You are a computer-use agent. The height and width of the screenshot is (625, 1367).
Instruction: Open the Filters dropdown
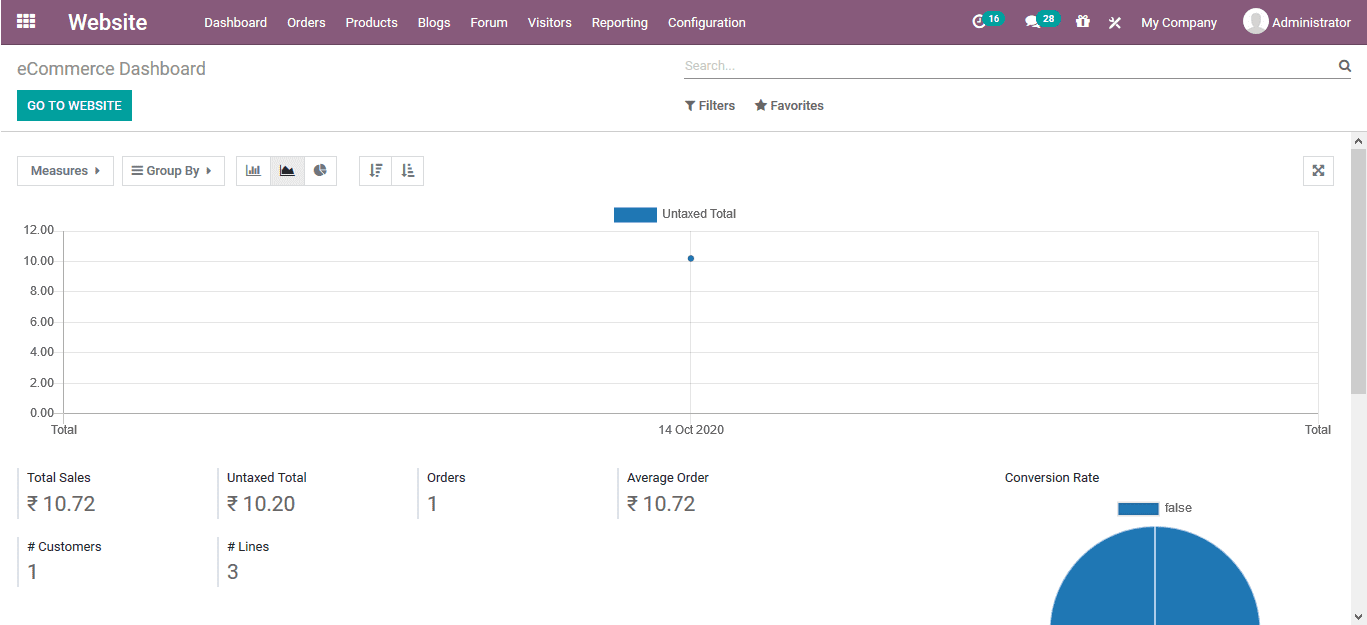[x=709, y=105]
